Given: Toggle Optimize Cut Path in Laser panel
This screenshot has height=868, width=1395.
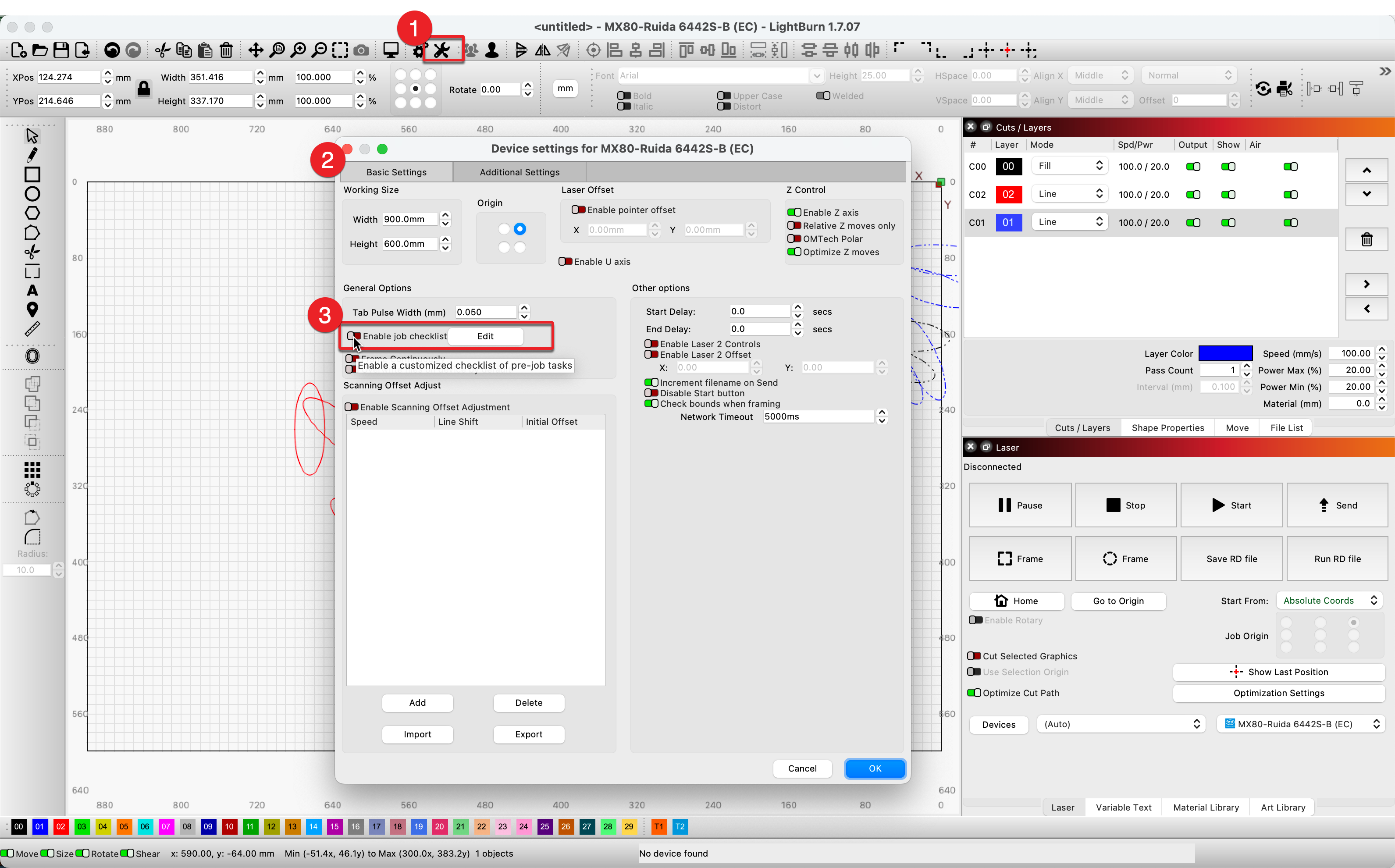Looking at the screenshot, I should 974,693.
